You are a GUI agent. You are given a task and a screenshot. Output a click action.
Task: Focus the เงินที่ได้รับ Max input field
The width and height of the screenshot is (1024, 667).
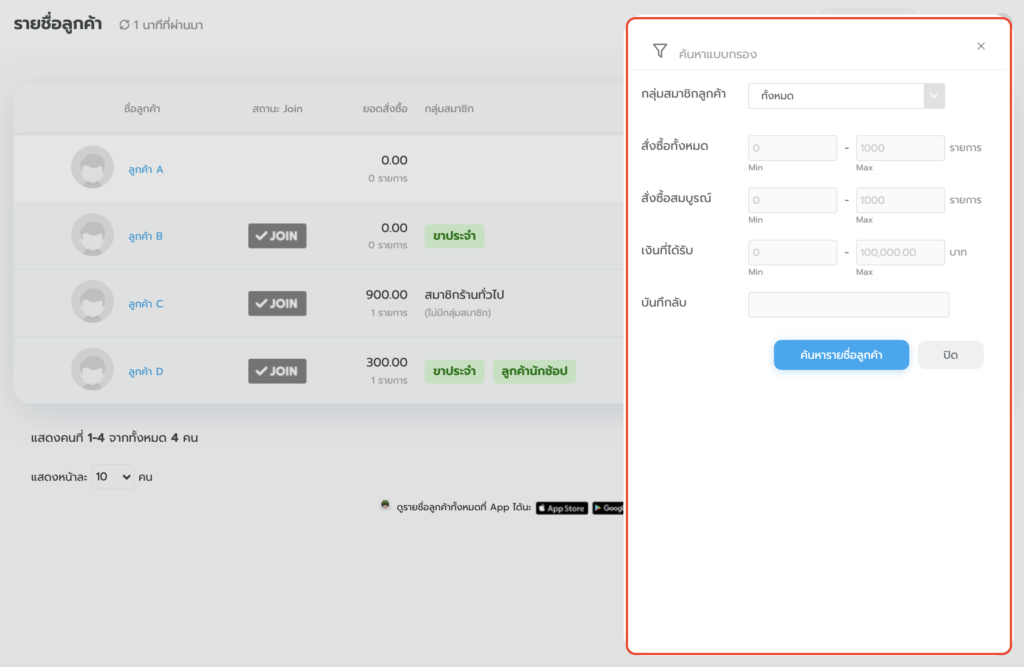[900, 253]
